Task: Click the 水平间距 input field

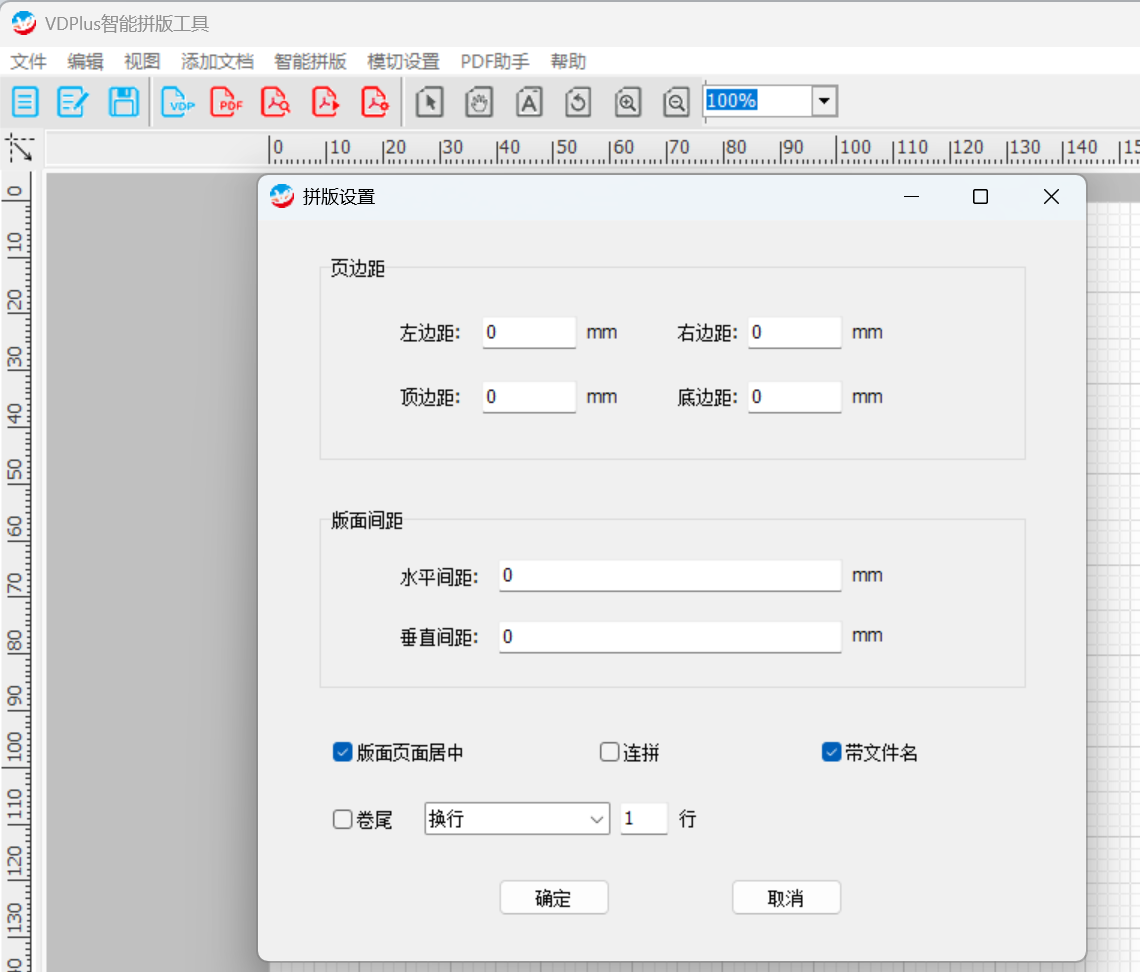Action: 670,576
